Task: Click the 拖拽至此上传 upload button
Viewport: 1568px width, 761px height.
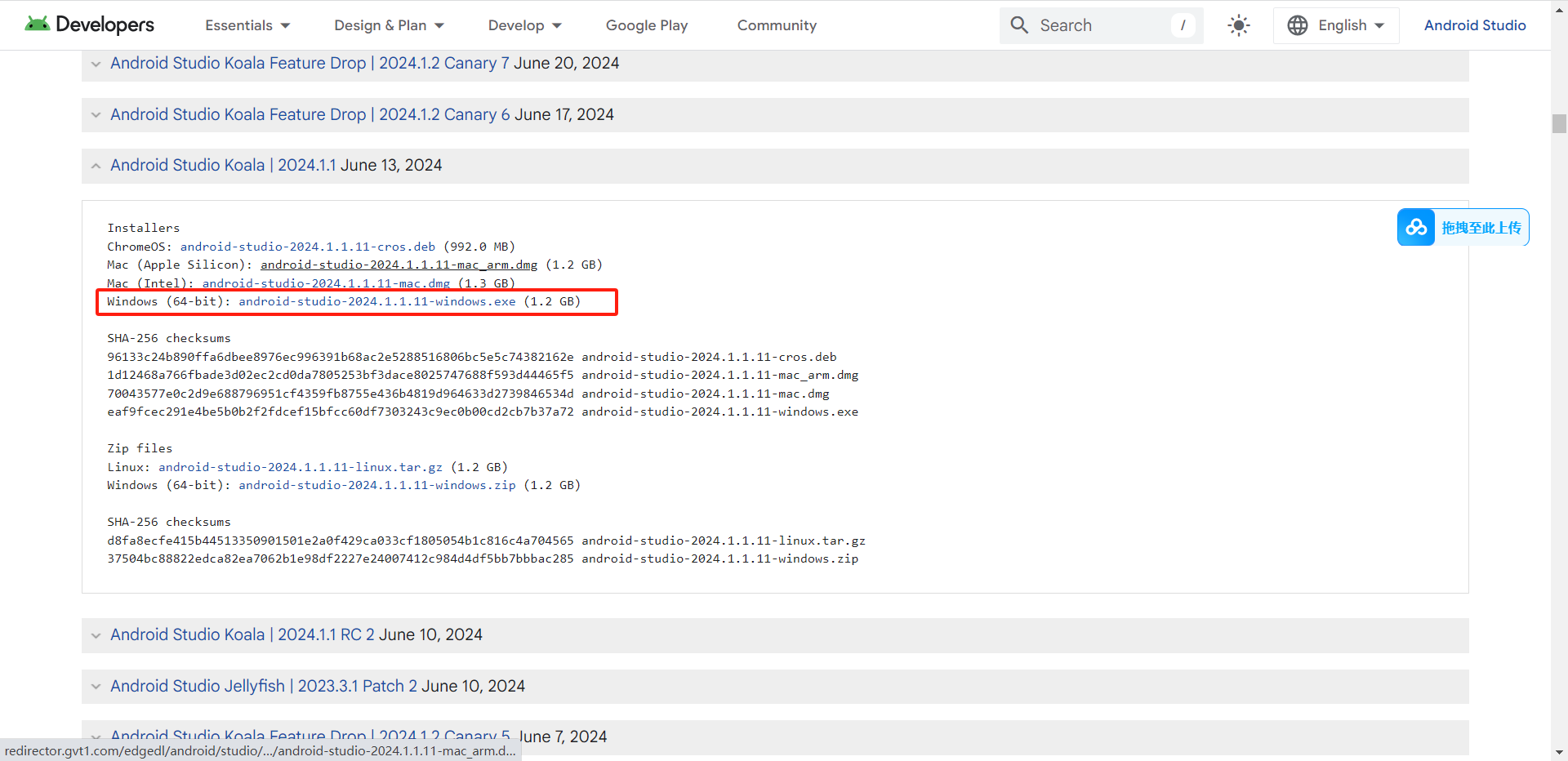Action: (x=1463, y=227)
